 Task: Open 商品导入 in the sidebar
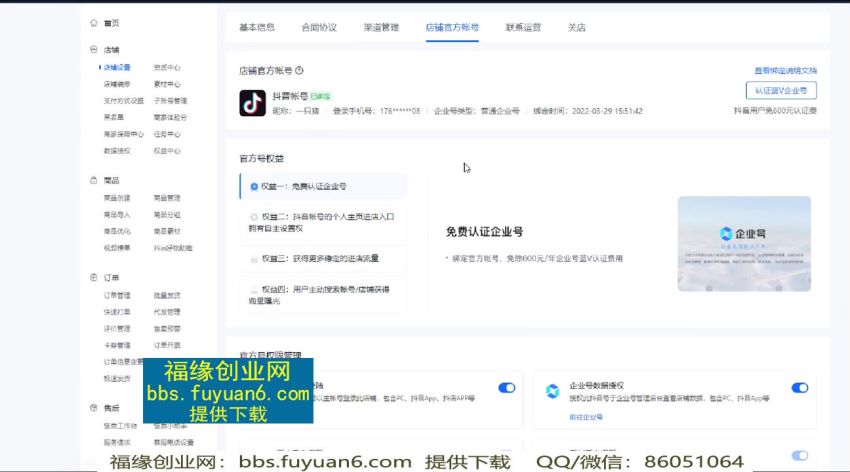coord(117,215)
